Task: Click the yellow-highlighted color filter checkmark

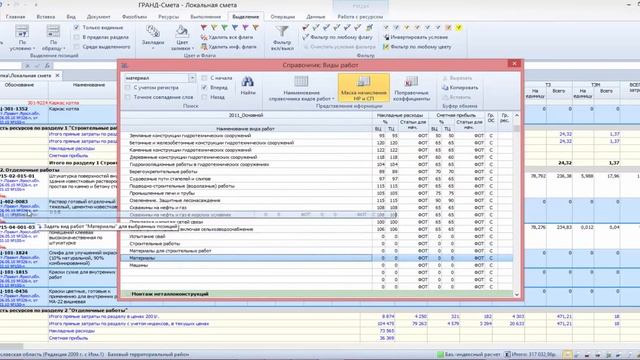Action: pos(459,28)
